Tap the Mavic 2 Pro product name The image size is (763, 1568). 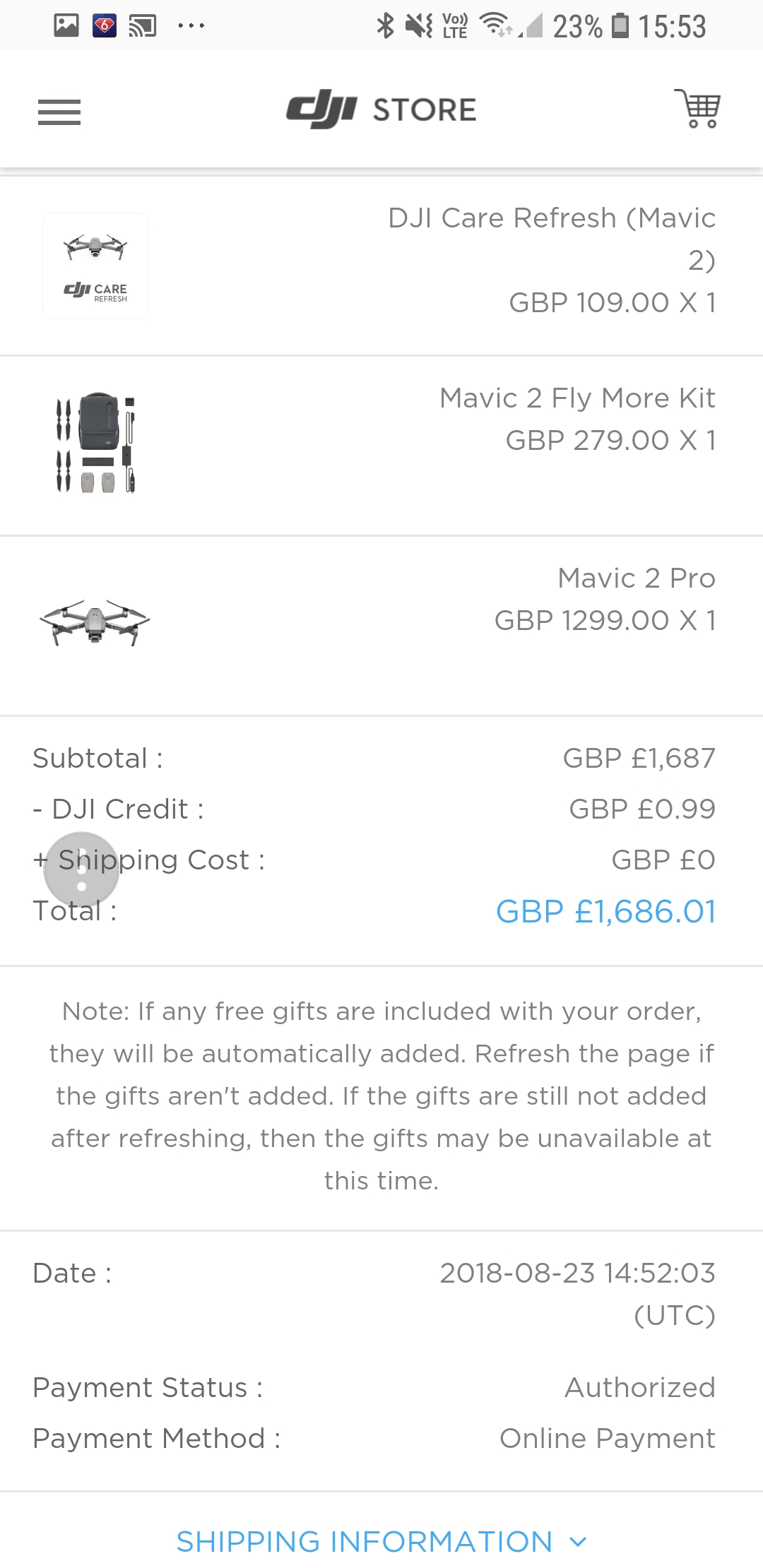(x=636, y=578)
